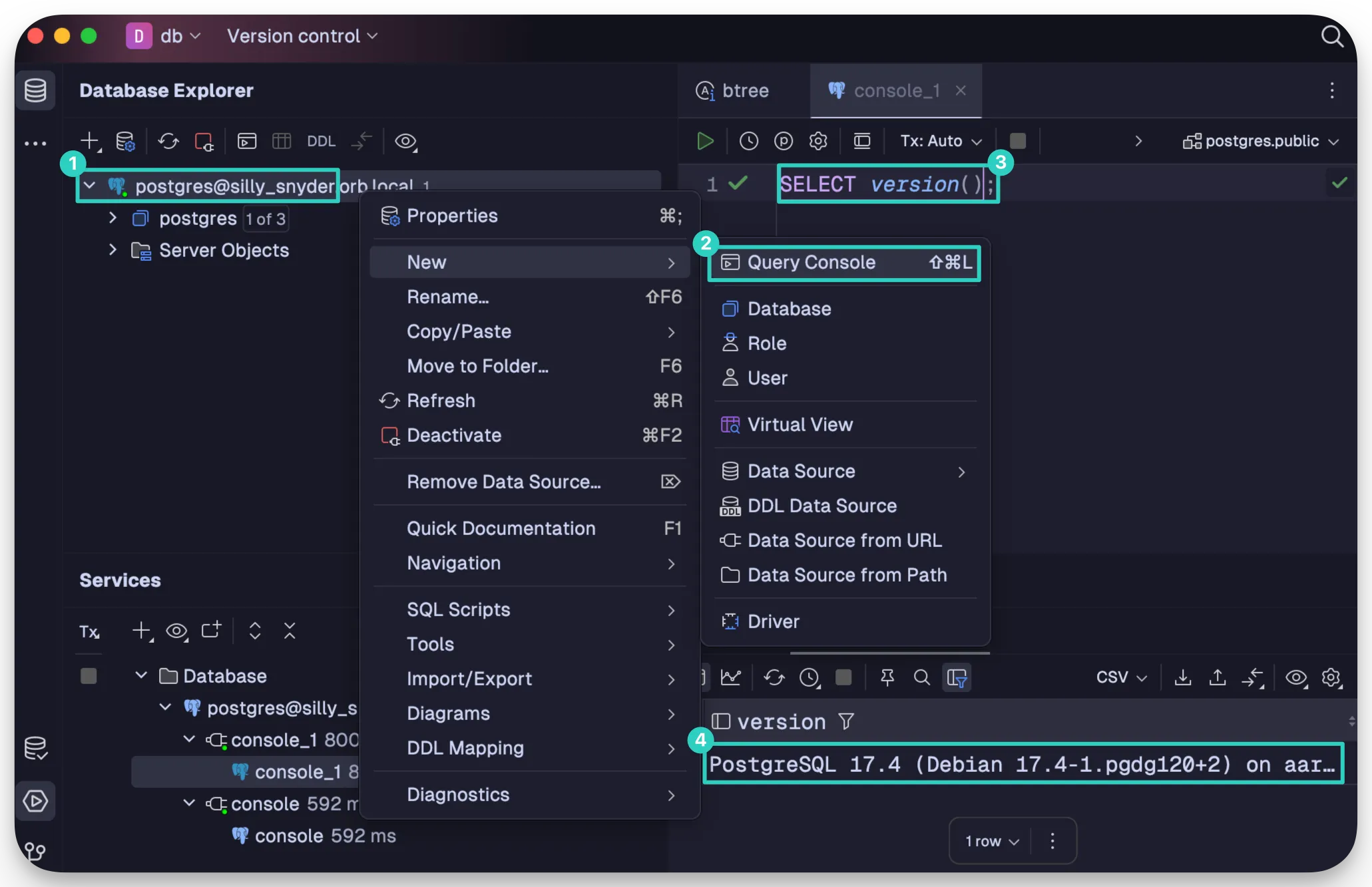Click the Refresh icon in Database Explorer toolbar
This screenshot has width=1372, height=887.
tap(168, 141)
